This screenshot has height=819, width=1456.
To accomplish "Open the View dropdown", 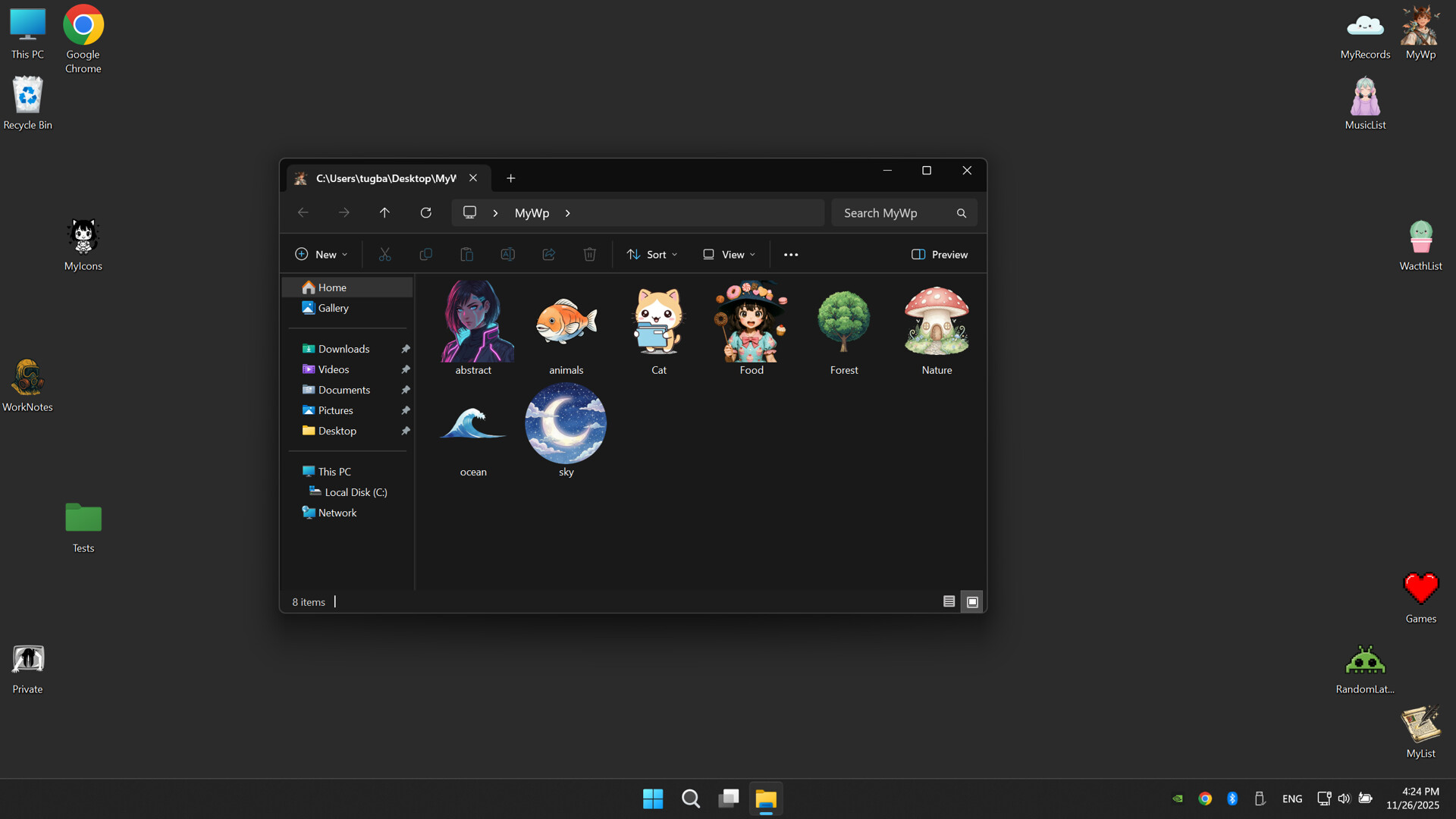I will (x=727, y=254).
